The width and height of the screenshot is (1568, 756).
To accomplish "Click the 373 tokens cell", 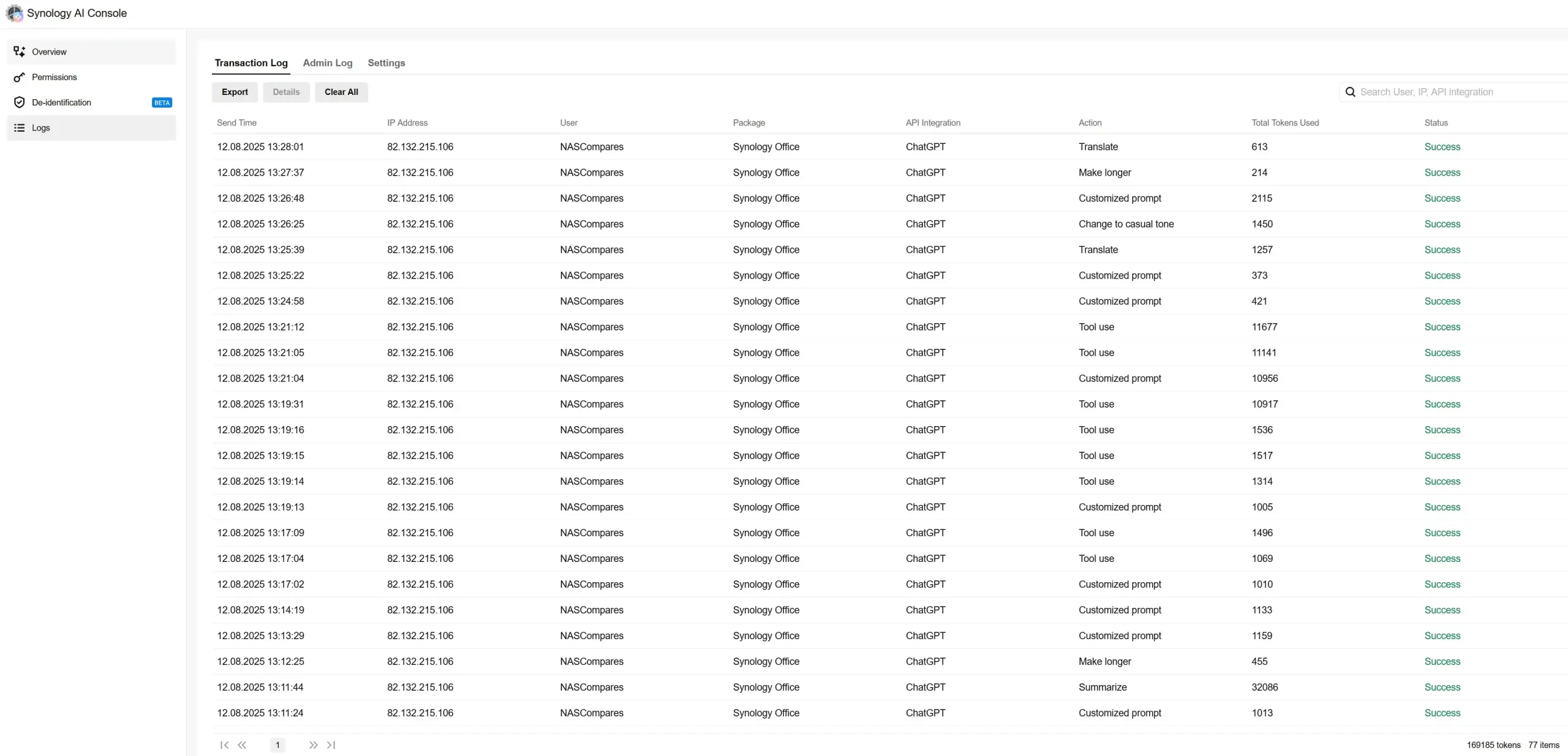I will point(1259,275).
